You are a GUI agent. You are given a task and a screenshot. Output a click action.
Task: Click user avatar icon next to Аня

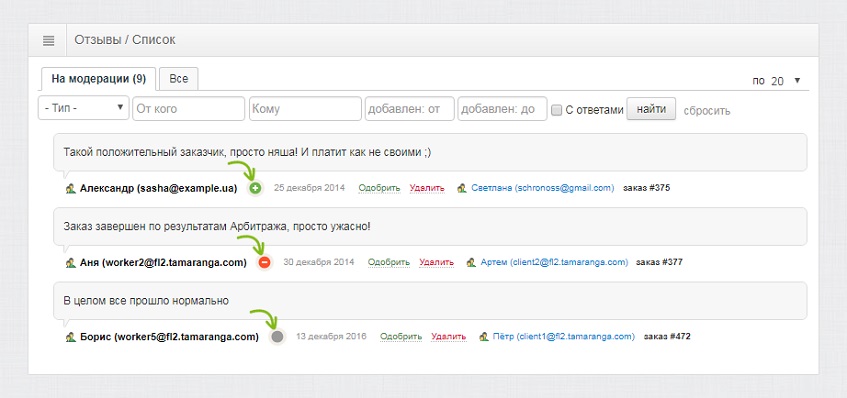coord(70,262)
